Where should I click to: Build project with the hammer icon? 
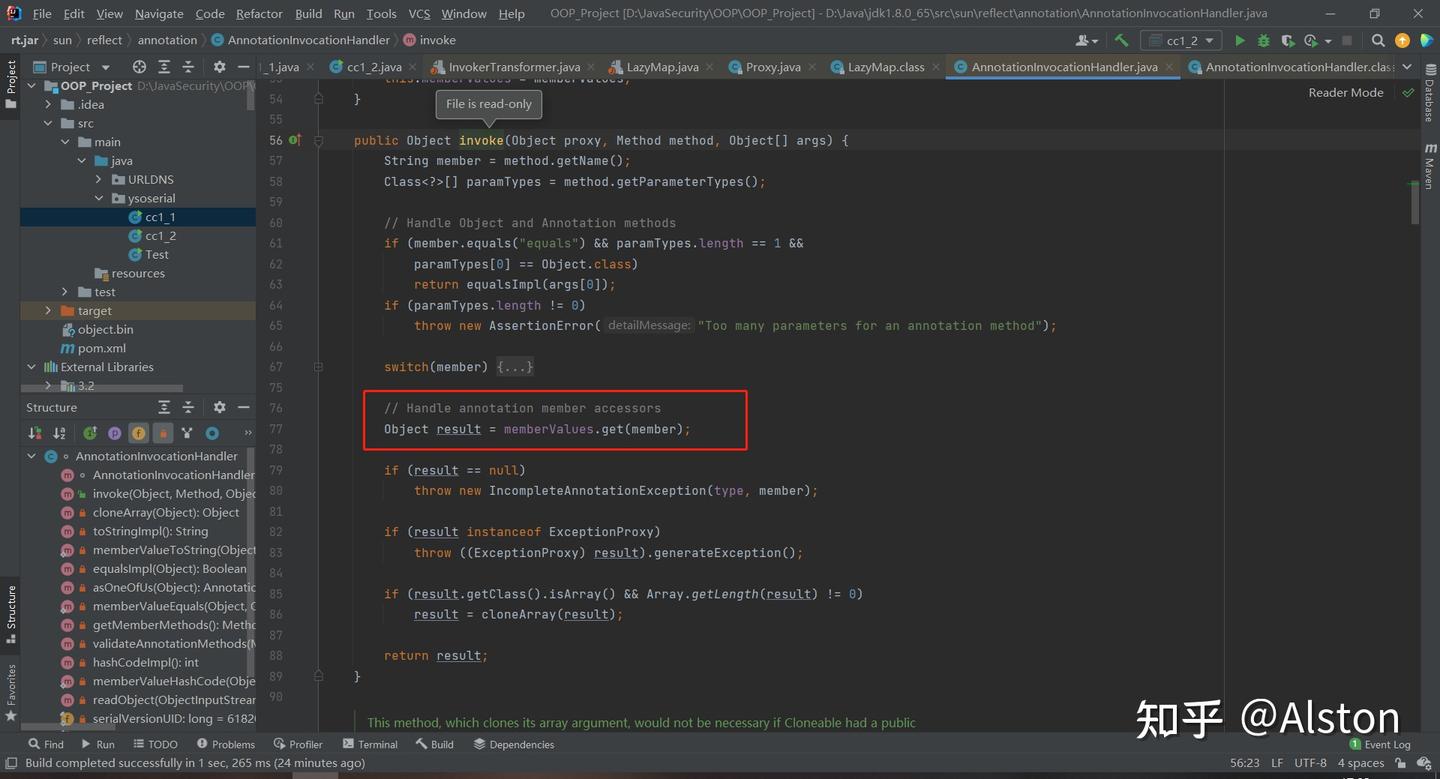(x=1122, y=41)
